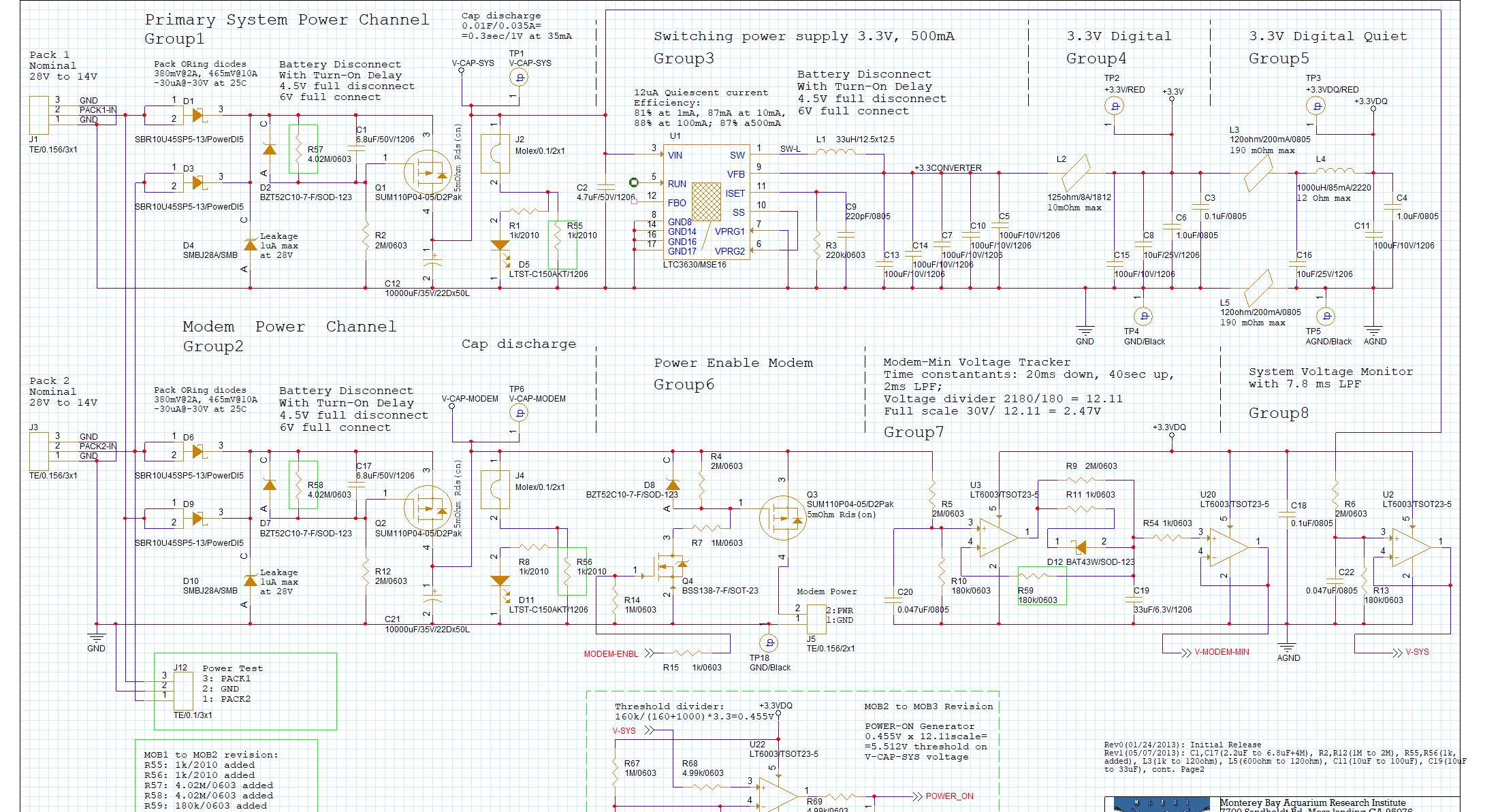
Task: Select the 'MOB1 to MOB2 revision:' text
Action: [x=210, y=755]
